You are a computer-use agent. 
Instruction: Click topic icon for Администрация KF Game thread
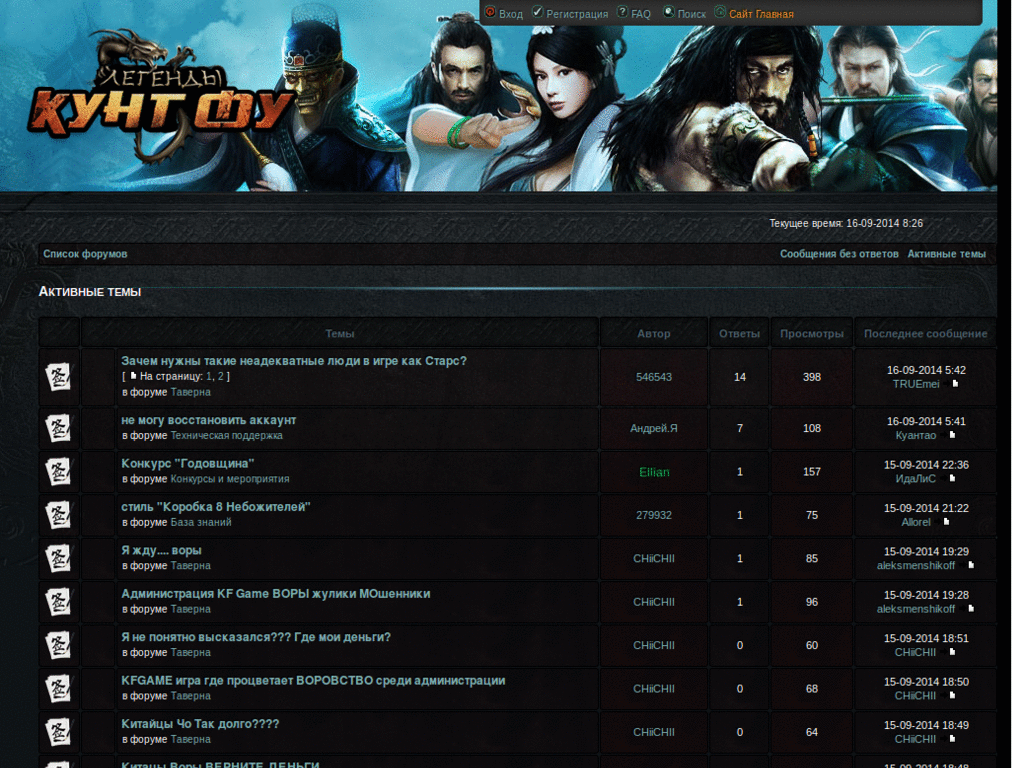click(x=59, y=602)
